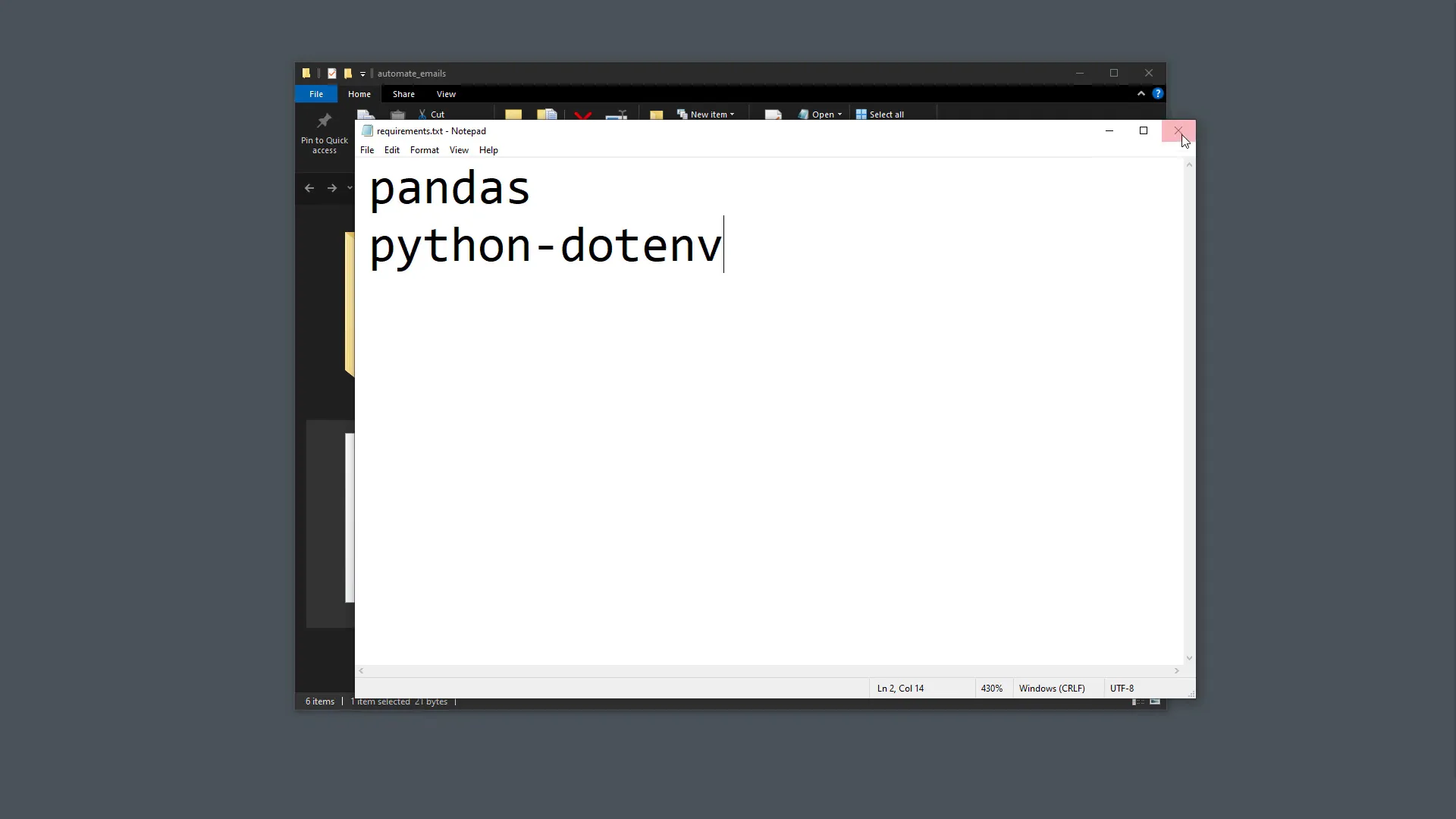Click the red Delete icon in the ribbon
This screenshot has height=819, width=1456.
tap(583, 114)
